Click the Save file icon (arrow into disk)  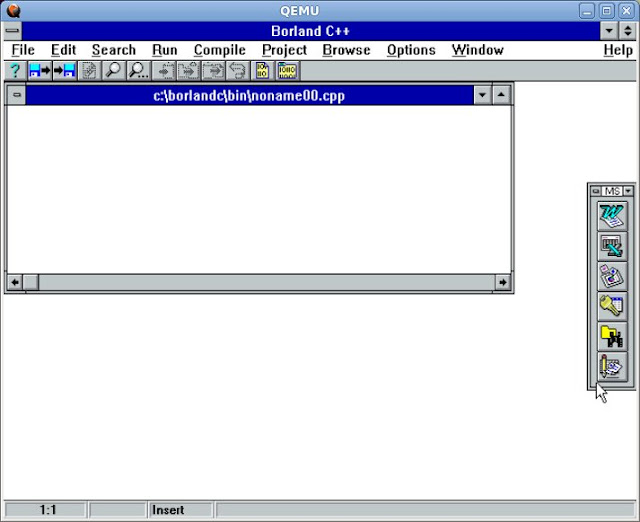coord(64,71)
